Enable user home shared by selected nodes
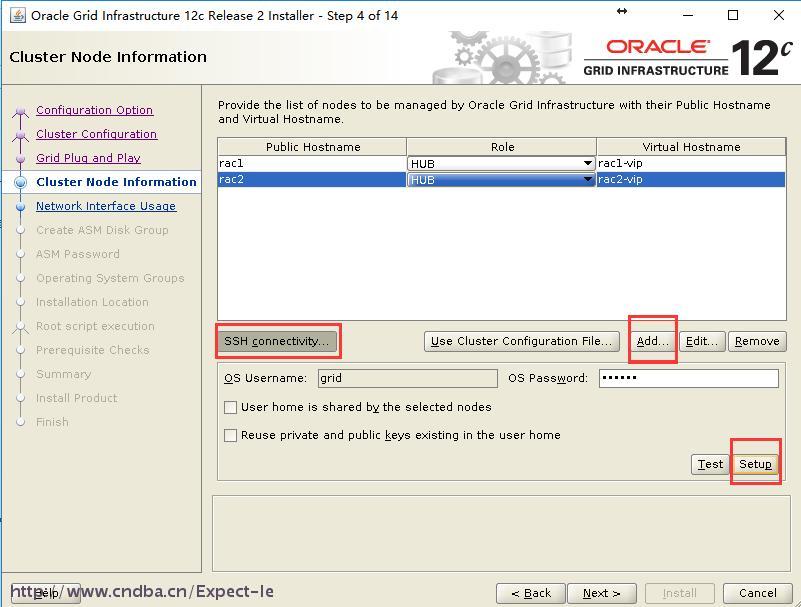This screenshot has height=607, width=801. point(230,407)
